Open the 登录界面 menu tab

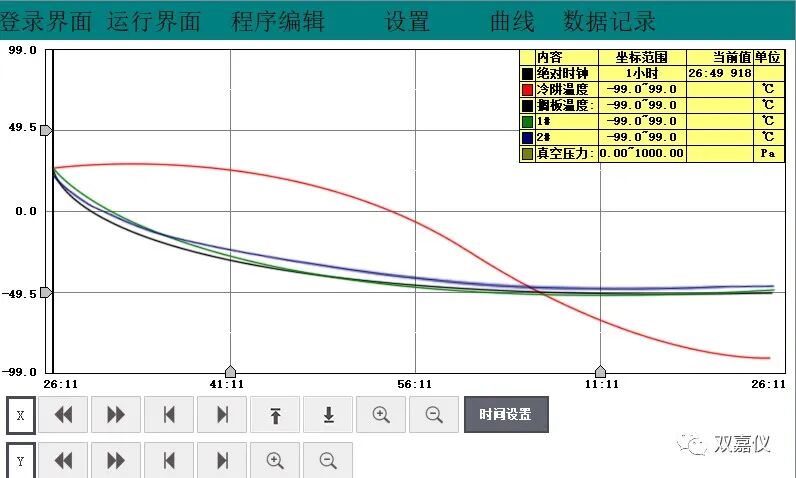click(45, 21)
